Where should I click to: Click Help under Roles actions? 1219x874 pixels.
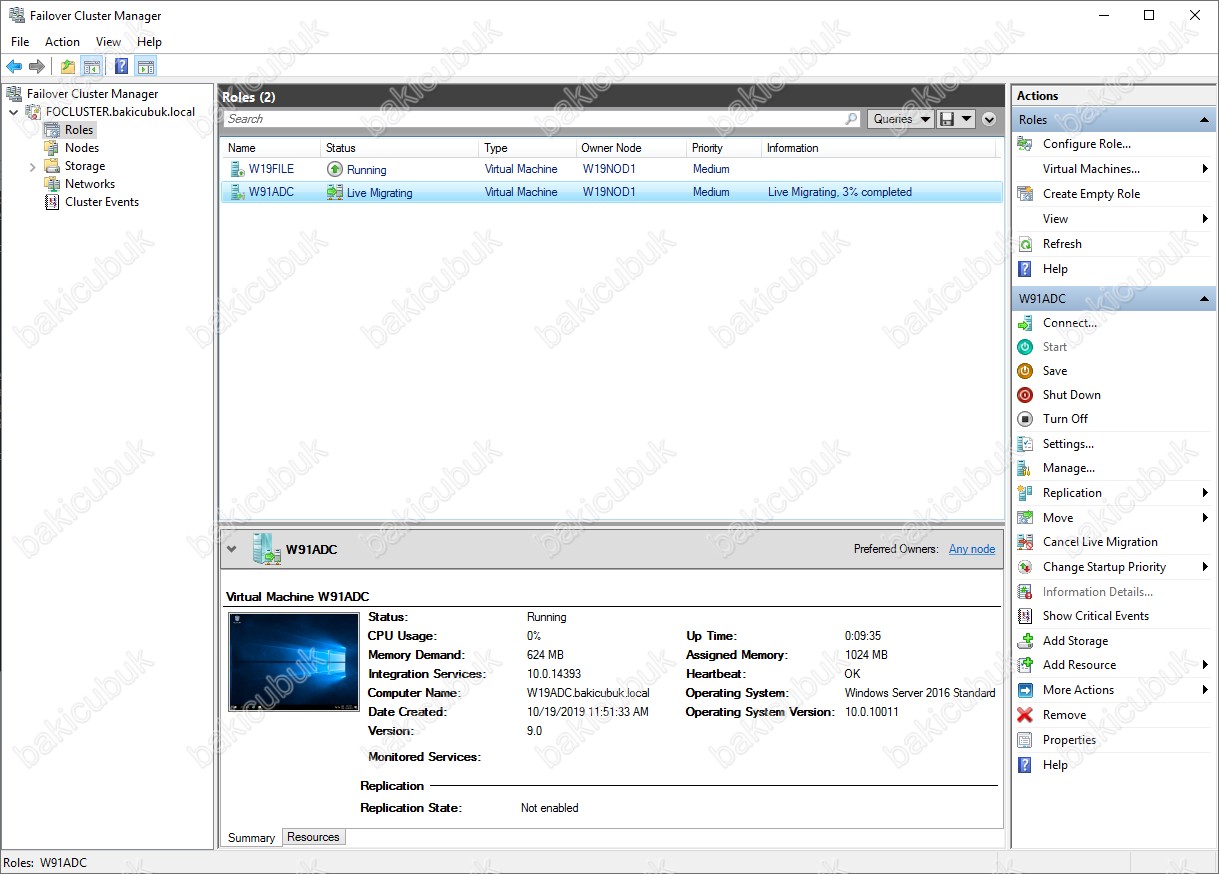pos(1055,269)
